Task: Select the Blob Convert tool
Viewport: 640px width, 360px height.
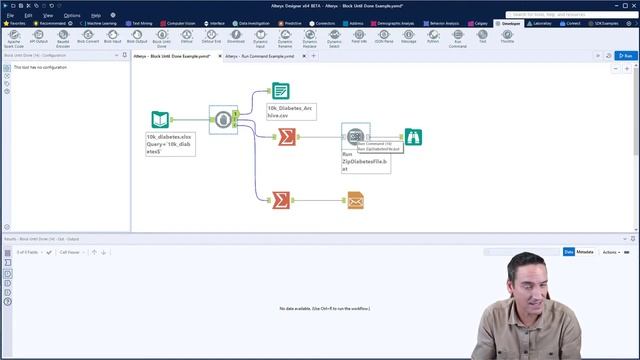Action: coord(88,37)
